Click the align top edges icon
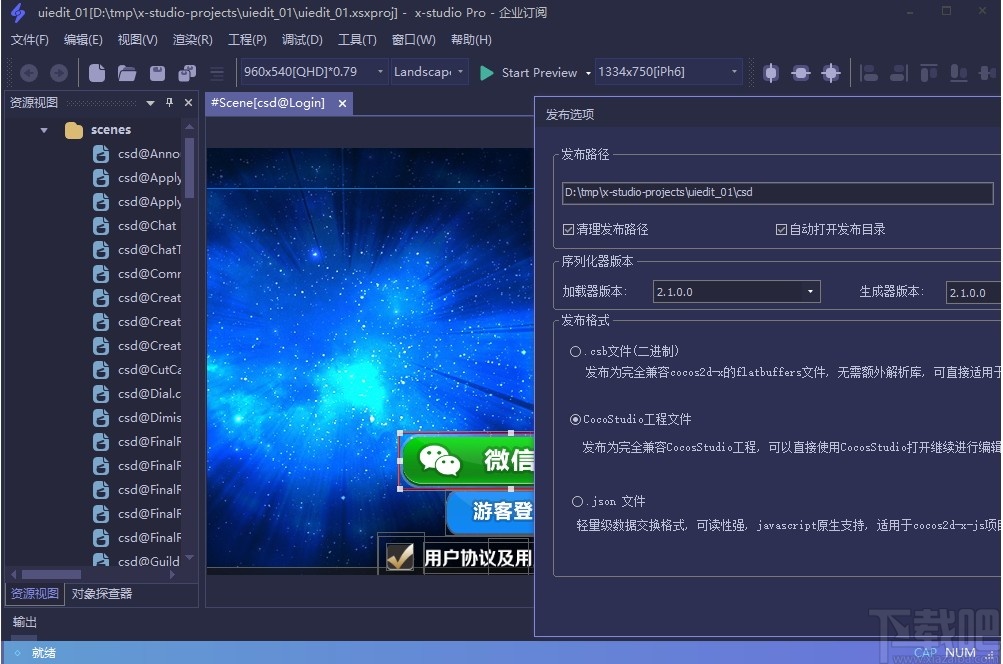 [928, 72]
